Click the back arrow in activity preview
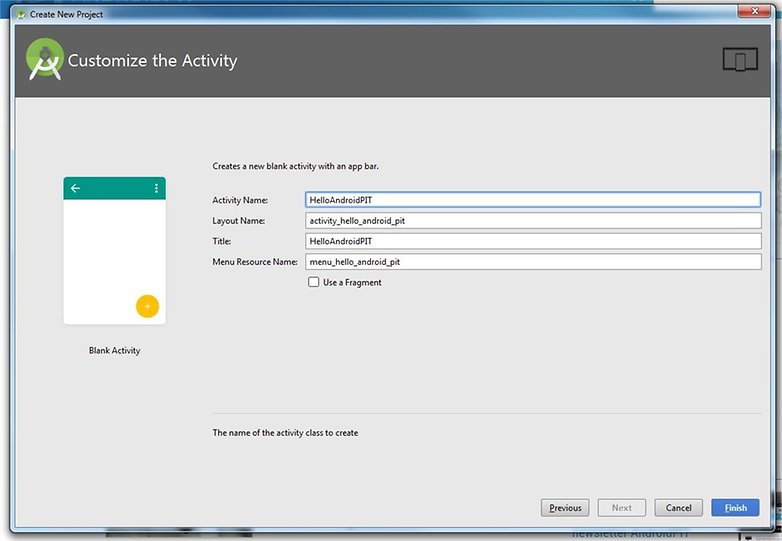This screenshot has width=782, height=541. pyautogui.click(x=75, y=188)
